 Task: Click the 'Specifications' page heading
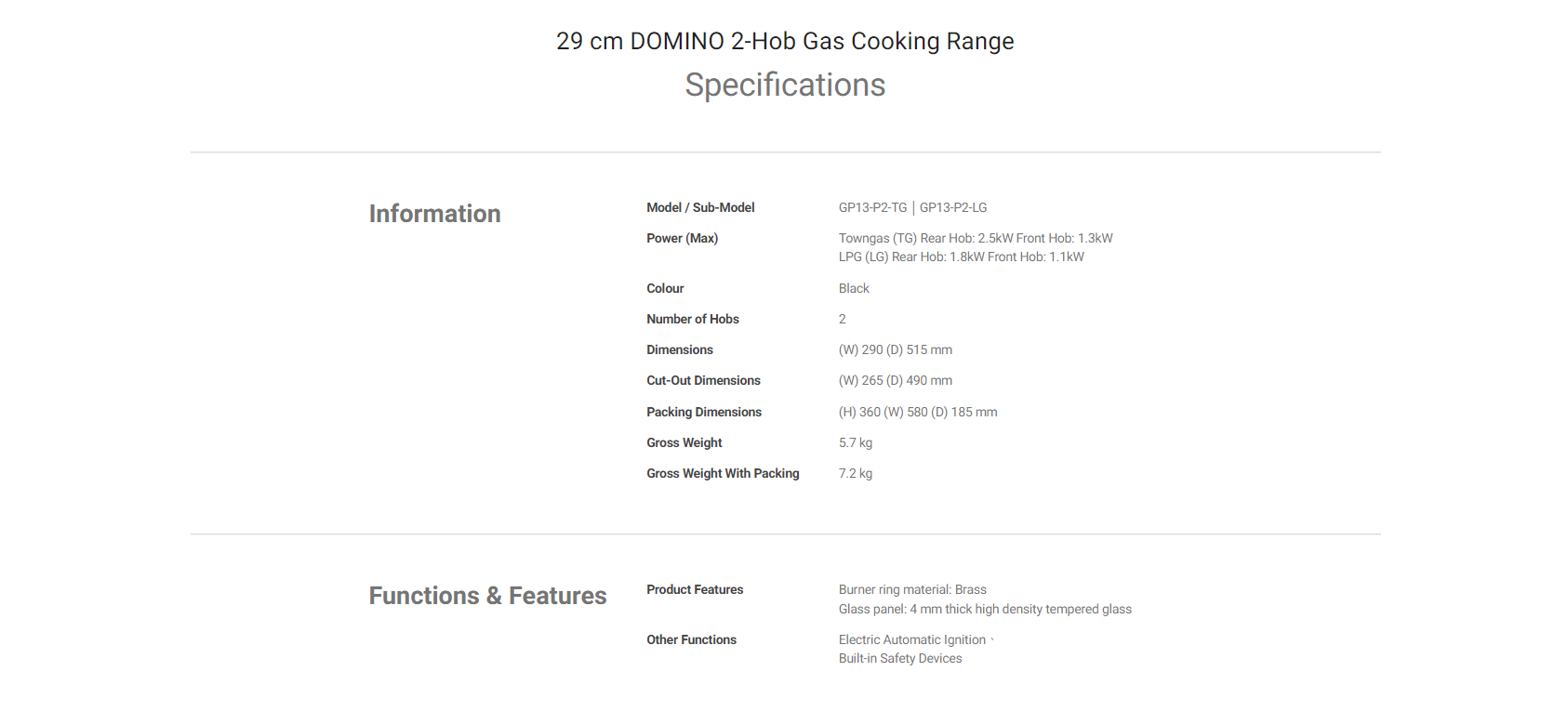[x=785, y=85]
